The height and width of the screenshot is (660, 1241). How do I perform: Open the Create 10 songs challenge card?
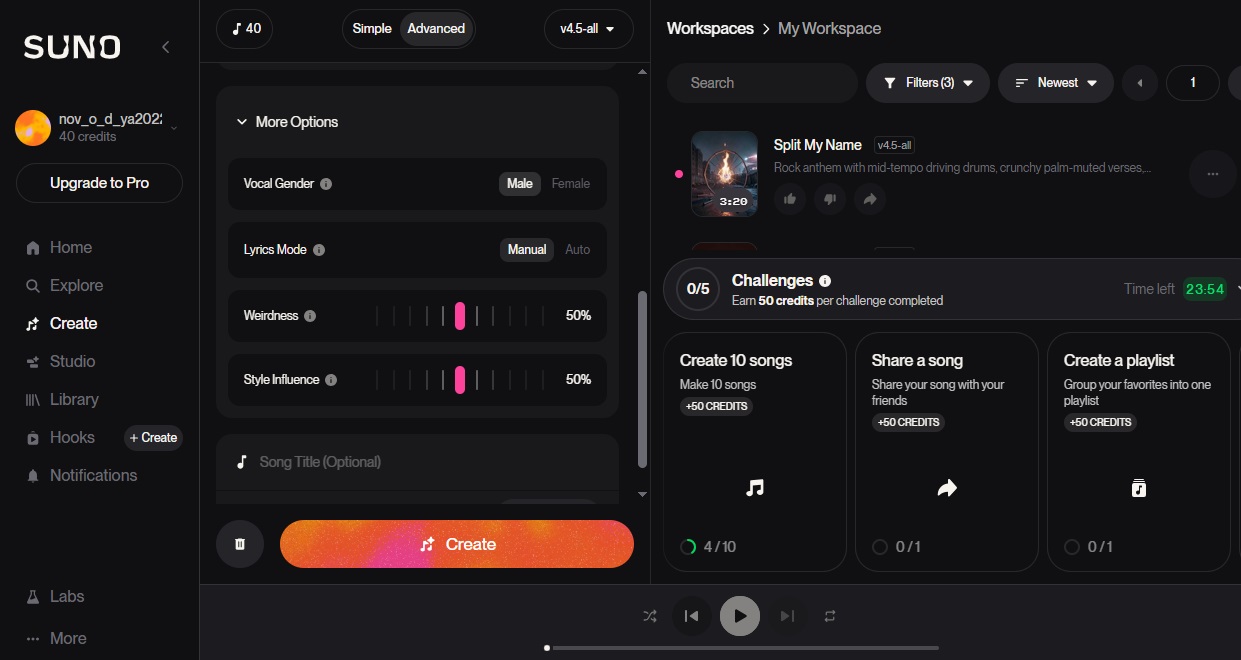click(755, 452)
